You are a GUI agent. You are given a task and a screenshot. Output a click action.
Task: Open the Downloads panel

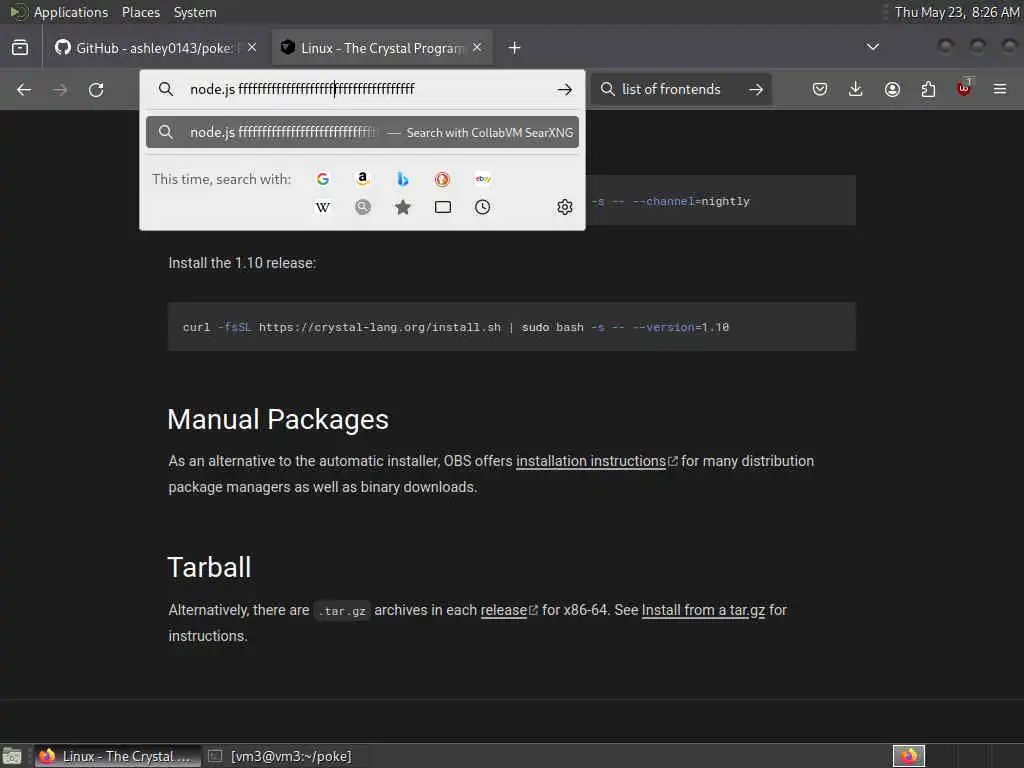tap(856, 89)
